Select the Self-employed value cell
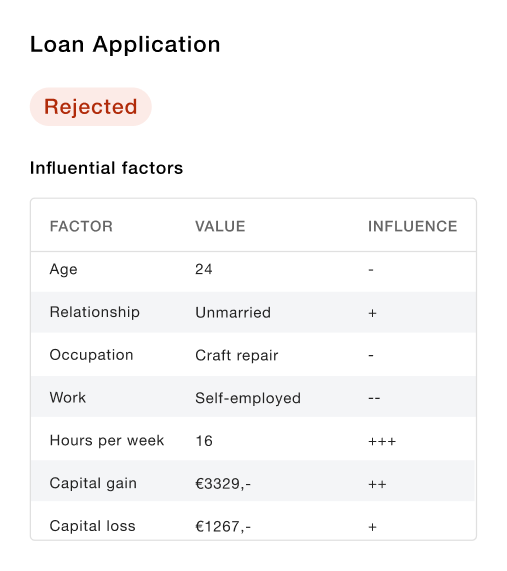This screenshot has width=507, height=571. click(x=248, y=398)
